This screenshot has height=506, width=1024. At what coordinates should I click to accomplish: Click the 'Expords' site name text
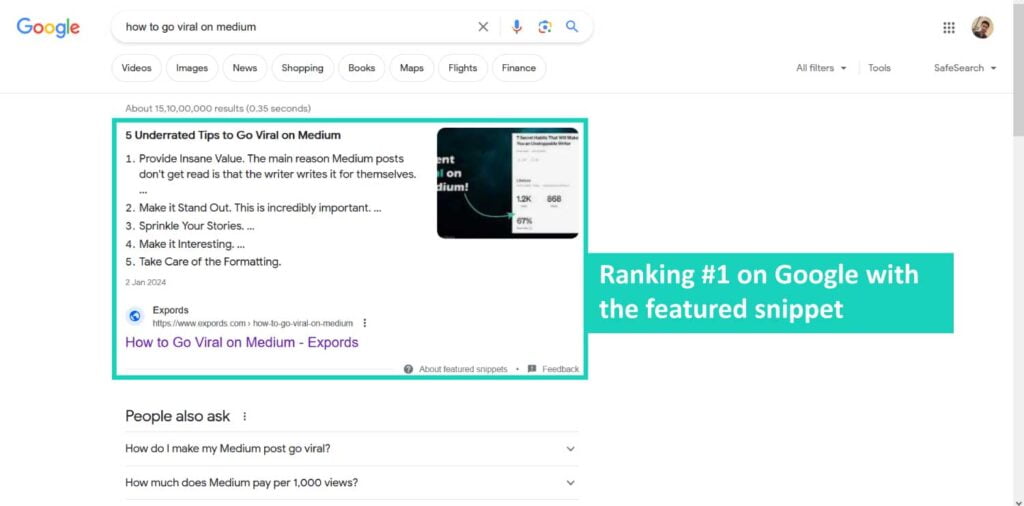[x=170, y=310]
